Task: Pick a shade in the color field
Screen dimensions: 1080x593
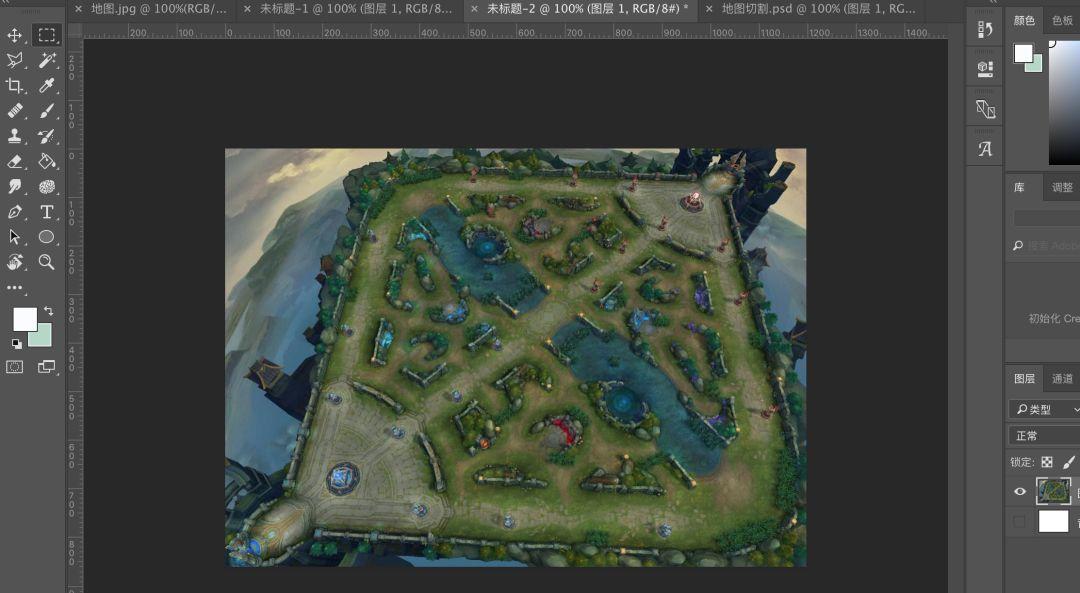Action: 1064,103
